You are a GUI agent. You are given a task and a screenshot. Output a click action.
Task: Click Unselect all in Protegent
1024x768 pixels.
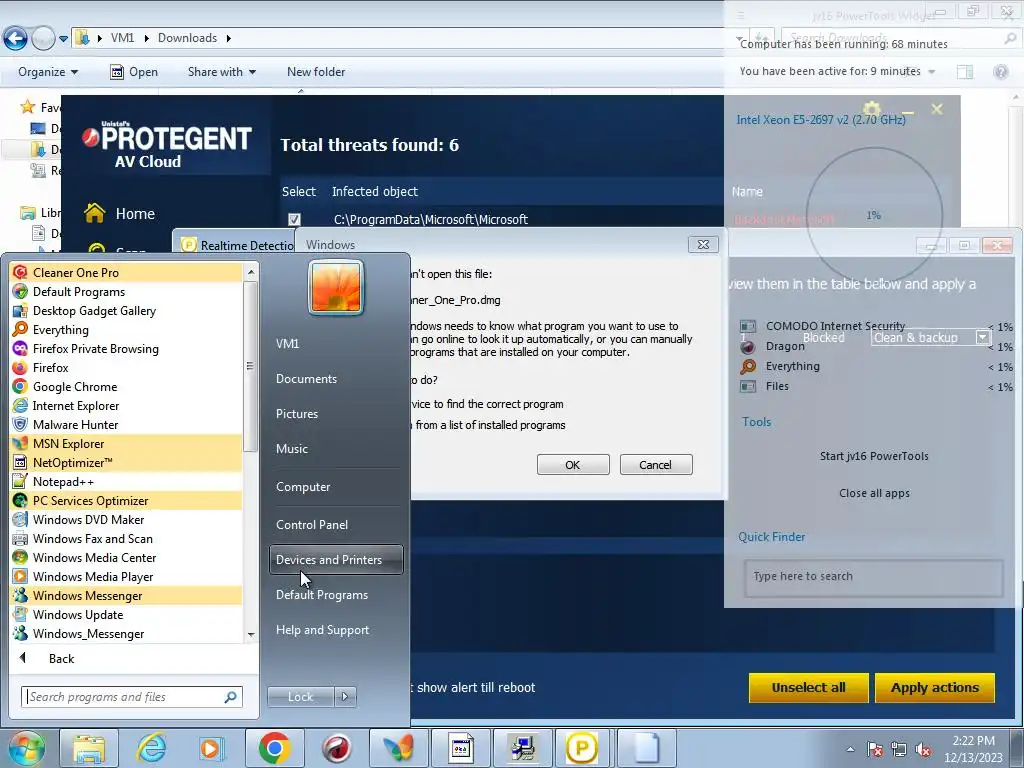tap(808, 688)
